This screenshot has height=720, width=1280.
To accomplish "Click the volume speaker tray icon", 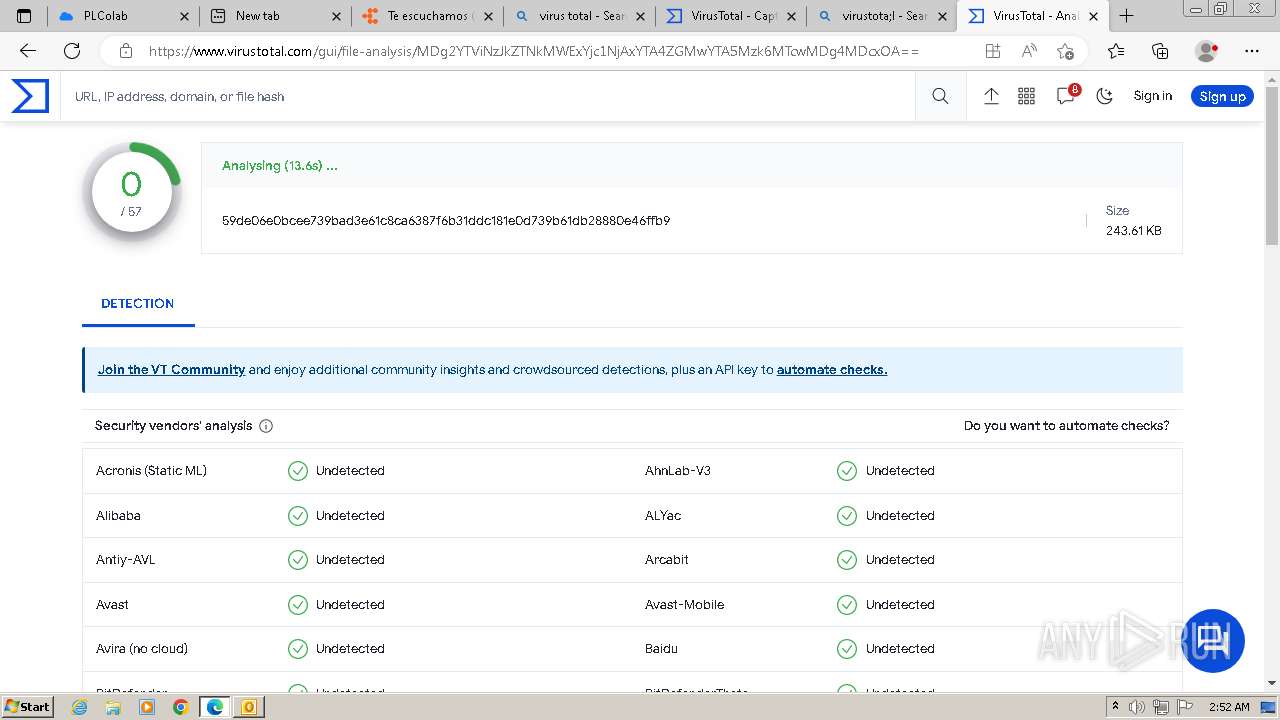I will coord(1137,707).
